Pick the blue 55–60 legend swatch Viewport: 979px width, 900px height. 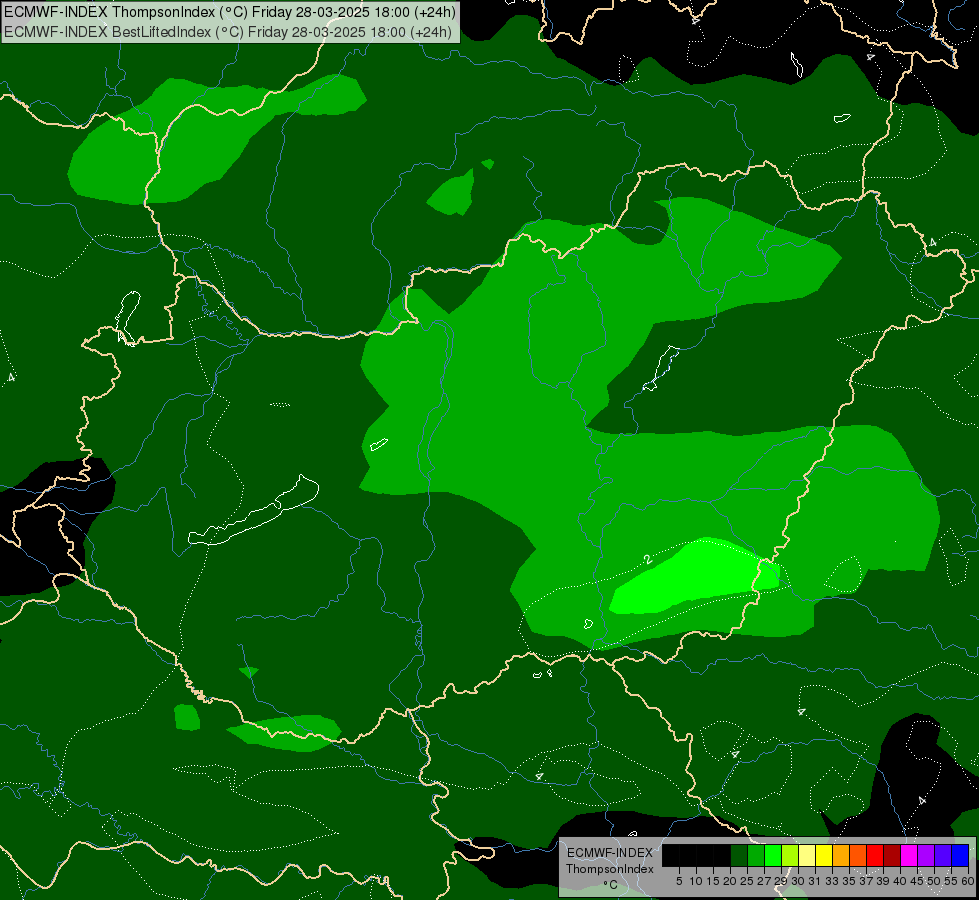(x=960, y=855)
